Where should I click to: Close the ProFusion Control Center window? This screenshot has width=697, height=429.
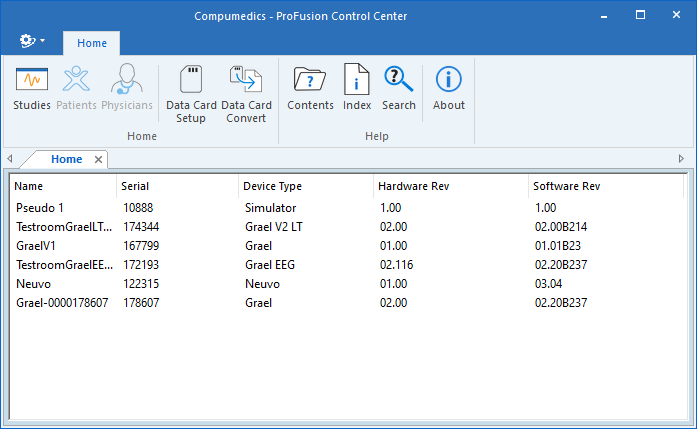(x=676, y=15)
